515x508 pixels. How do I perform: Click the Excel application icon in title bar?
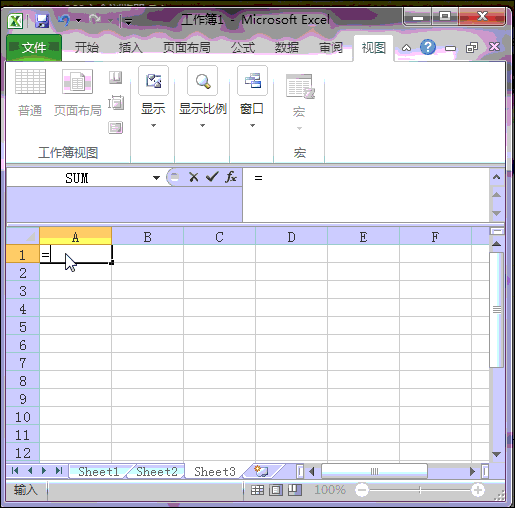pyautogui.click(x=15, y=21)
